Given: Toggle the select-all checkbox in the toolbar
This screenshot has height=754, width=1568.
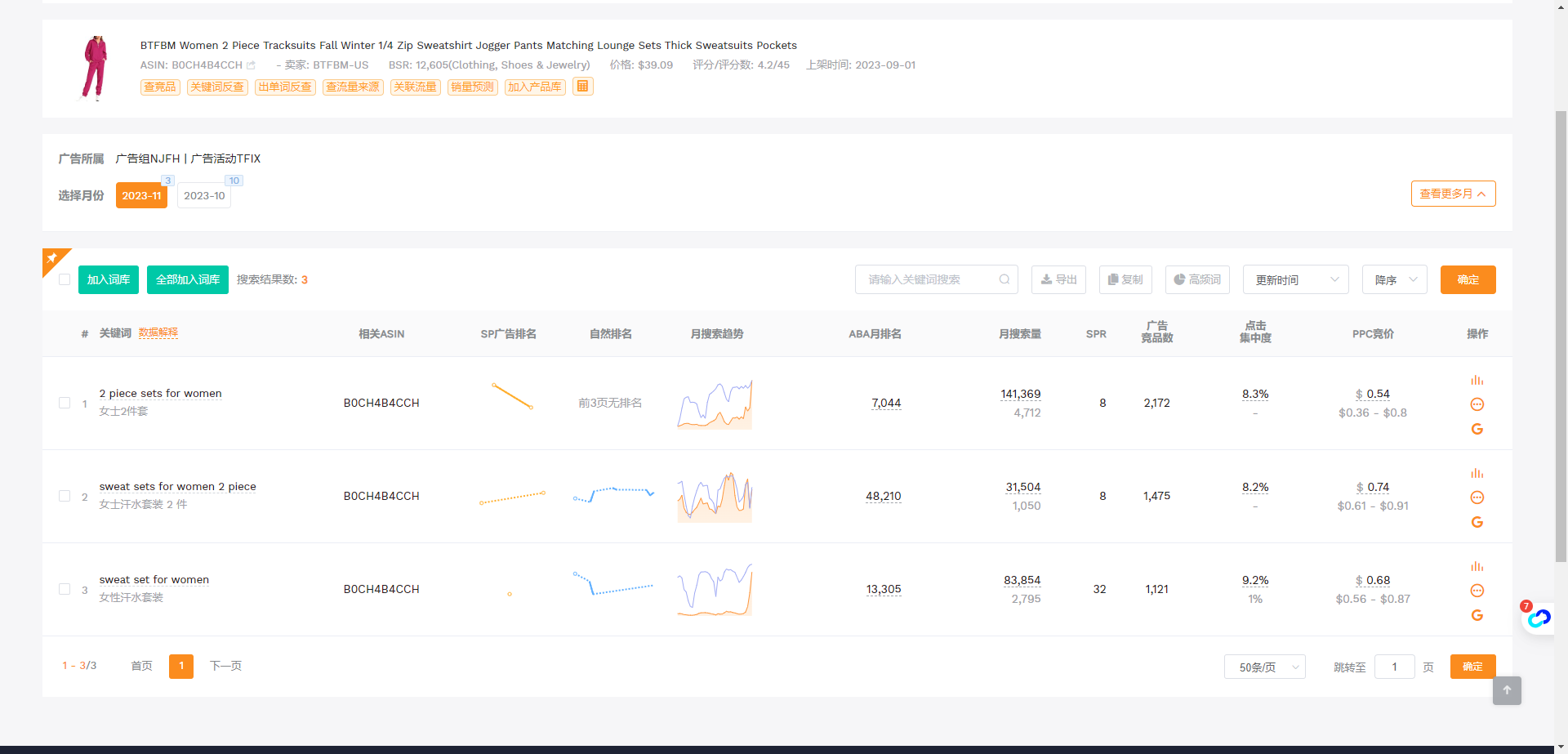Looking at the screenshot, I should 65,279.
